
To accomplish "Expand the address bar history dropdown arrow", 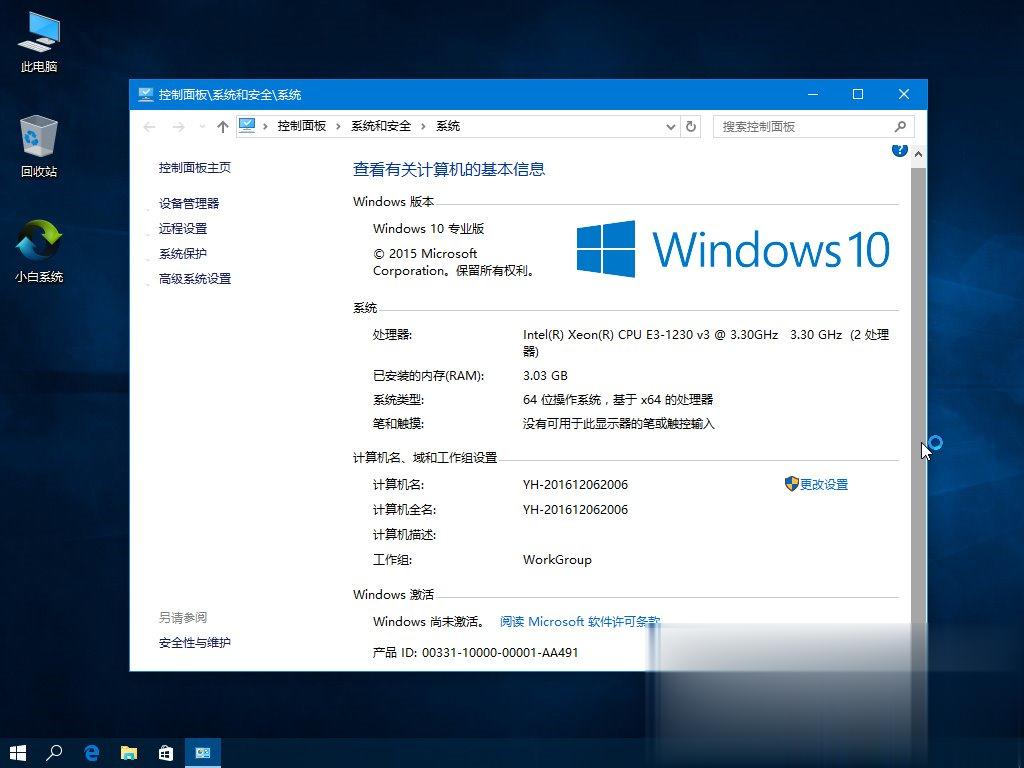I will tap(670, 126).
